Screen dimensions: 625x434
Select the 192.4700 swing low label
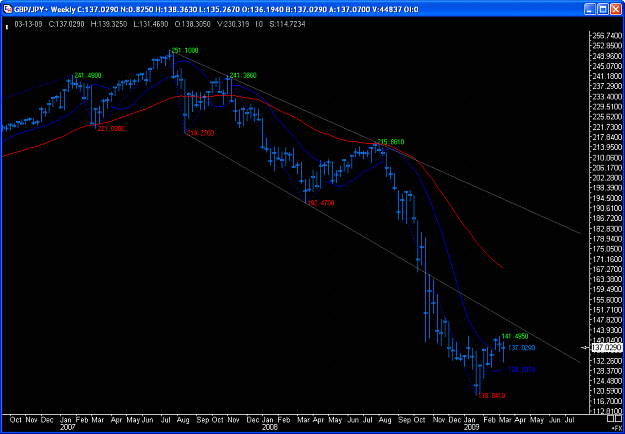[321, 203]
